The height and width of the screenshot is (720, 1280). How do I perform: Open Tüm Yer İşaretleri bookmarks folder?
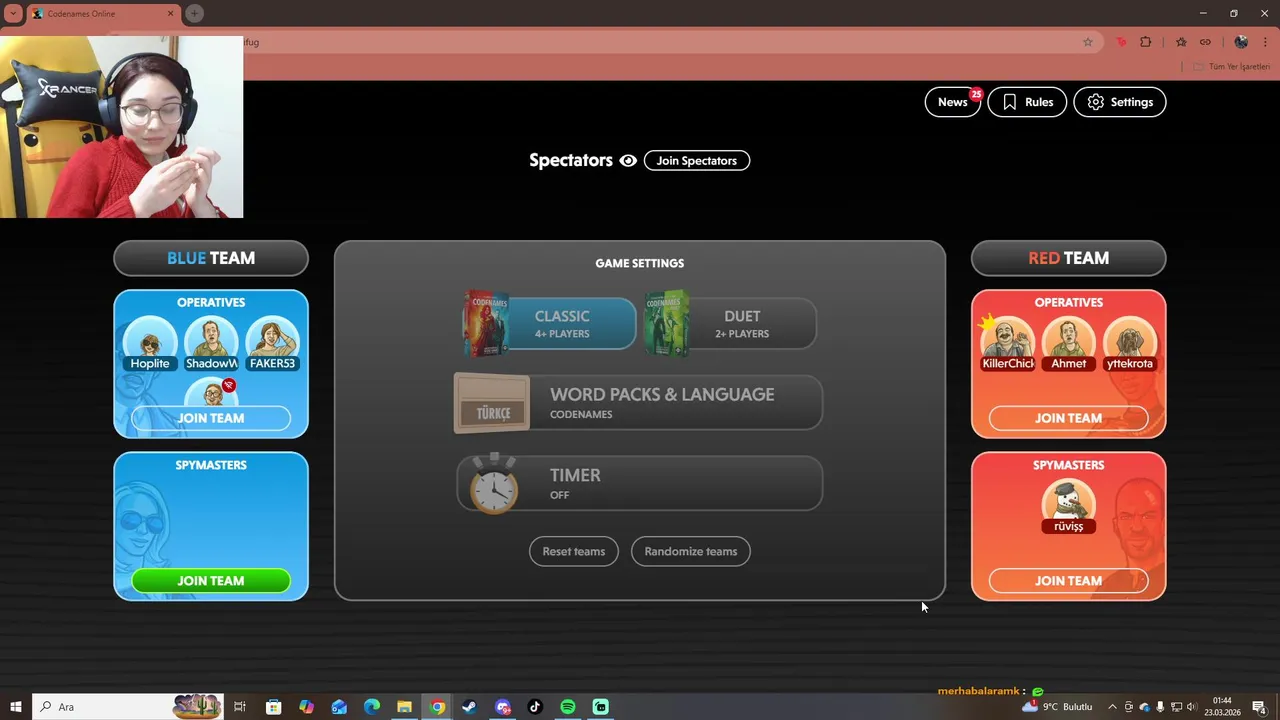point(1232,67)
